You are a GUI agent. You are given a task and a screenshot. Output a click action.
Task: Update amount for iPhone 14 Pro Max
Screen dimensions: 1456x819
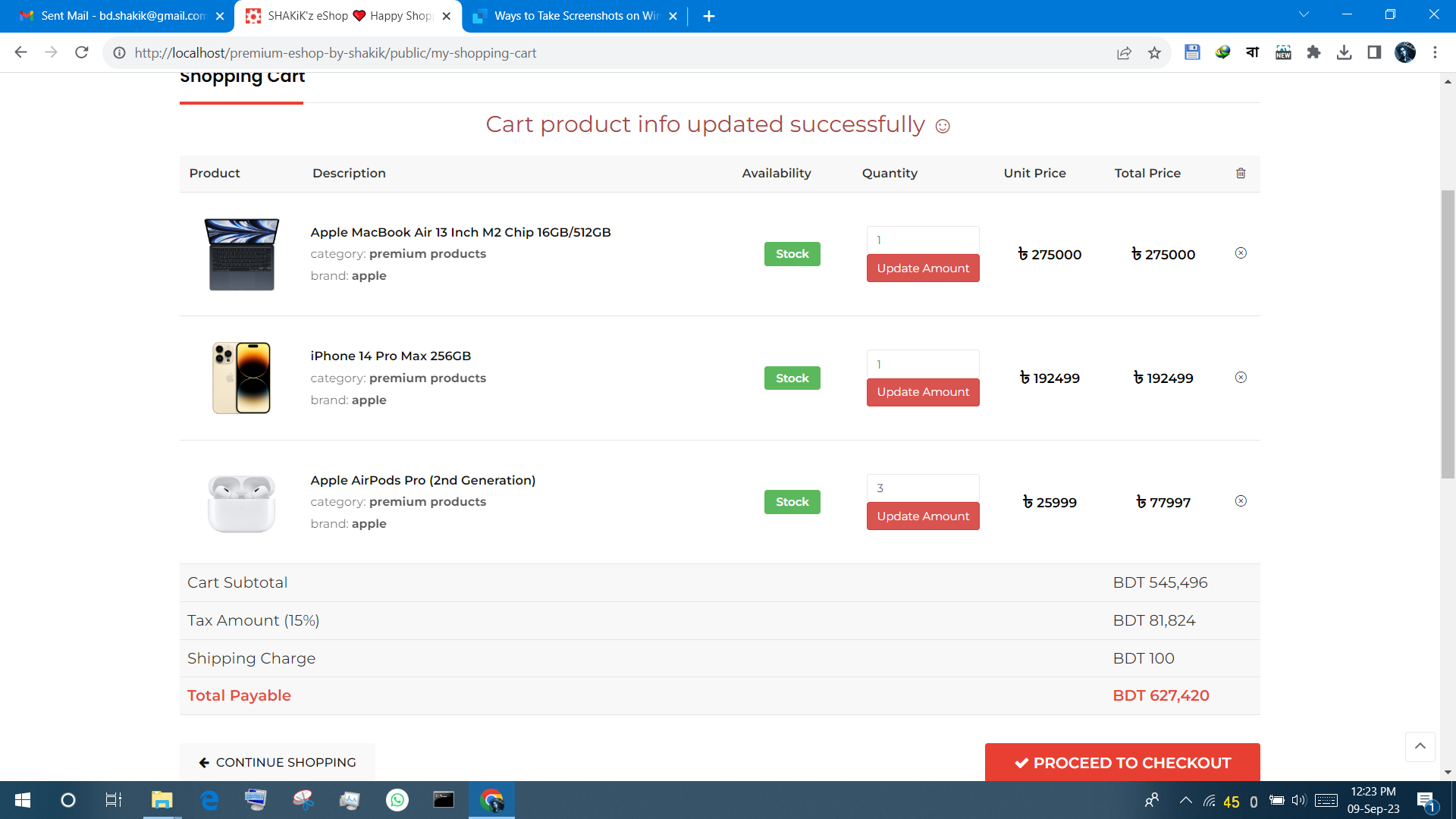click(923, 392)
